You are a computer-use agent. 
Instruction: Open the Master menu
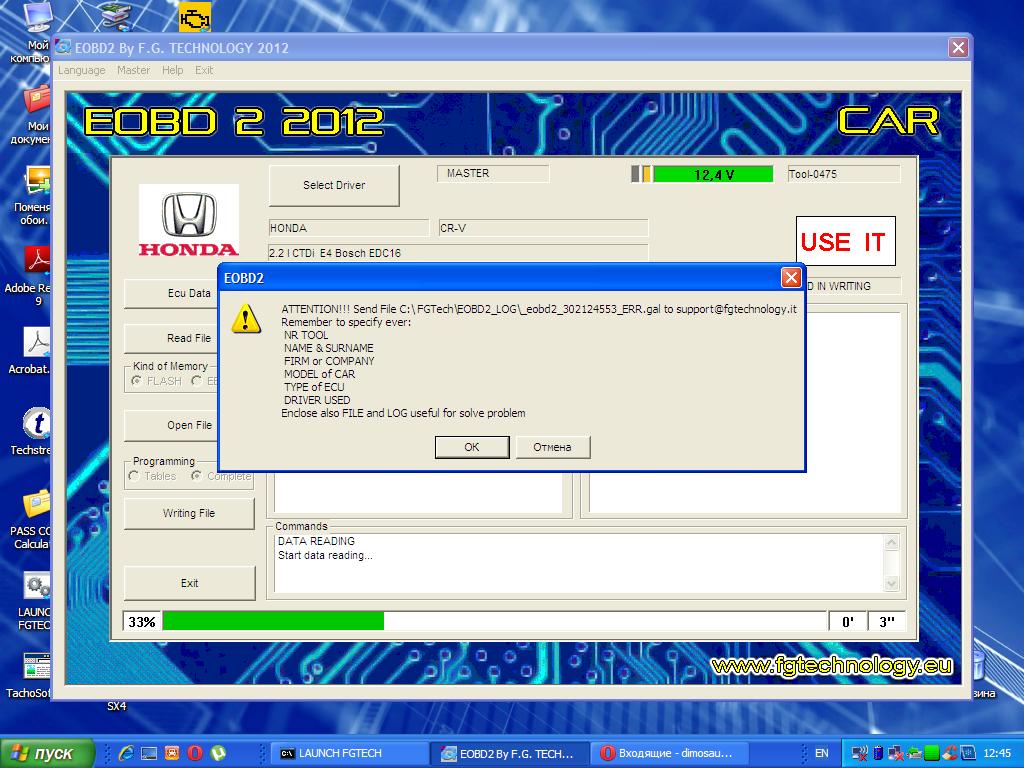(x=133, y=70)
